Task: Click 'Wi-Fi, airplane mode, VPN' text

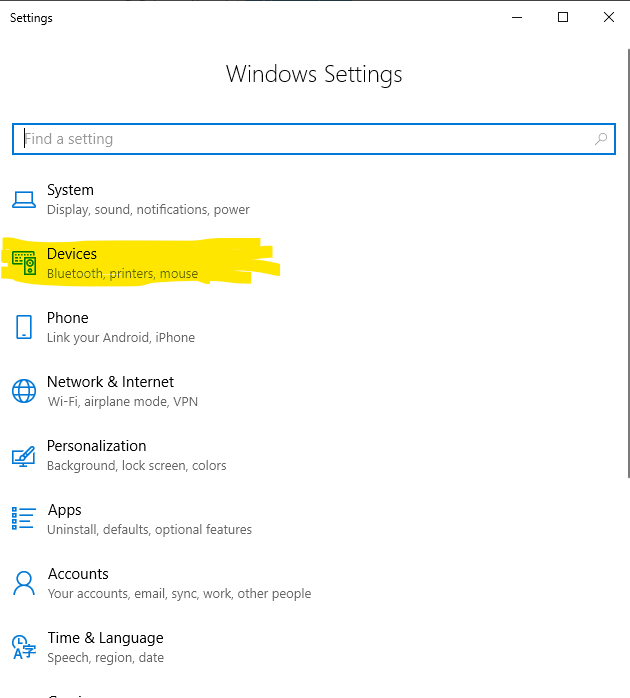Action: (x=122, y=402)
